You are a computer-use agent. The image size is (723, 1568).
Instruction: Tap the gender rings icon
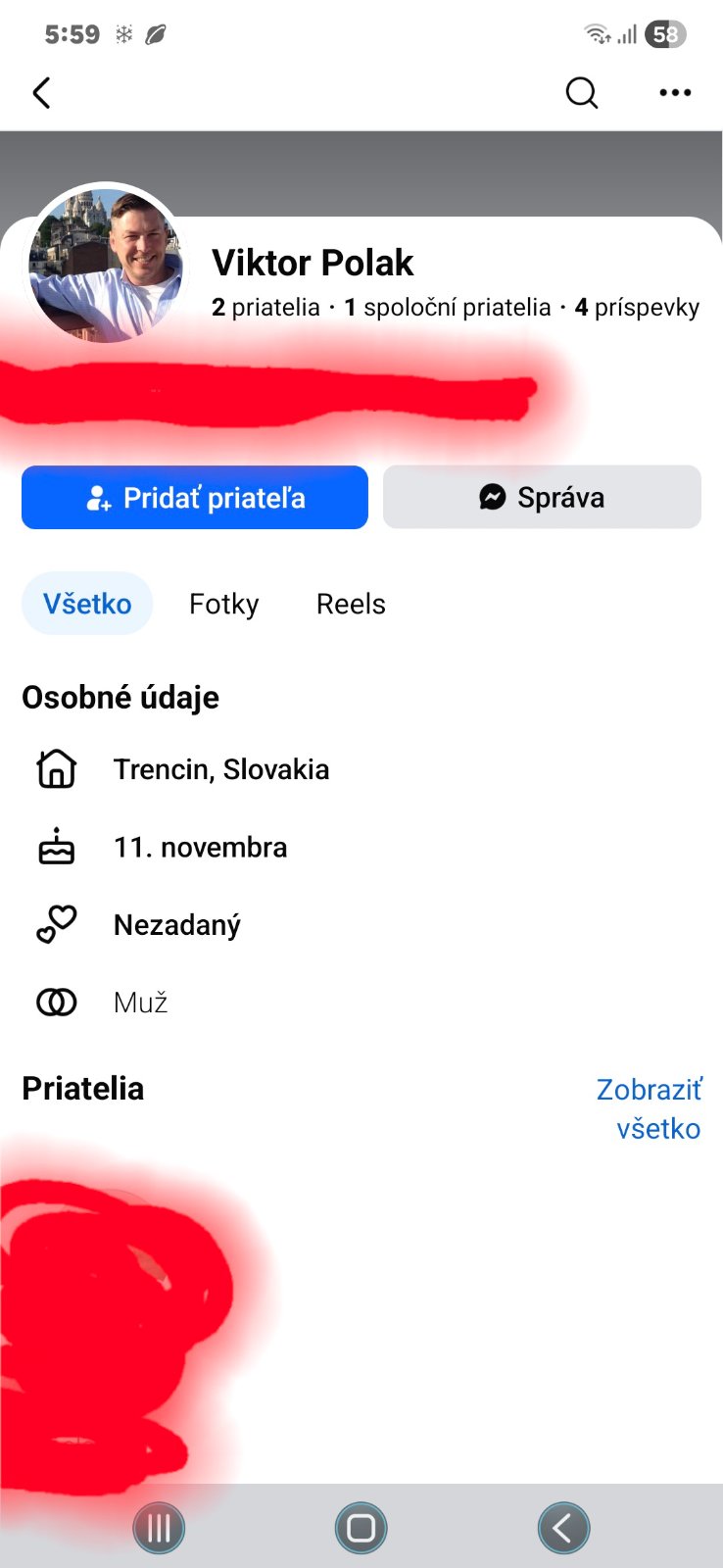click(56, 1003)
